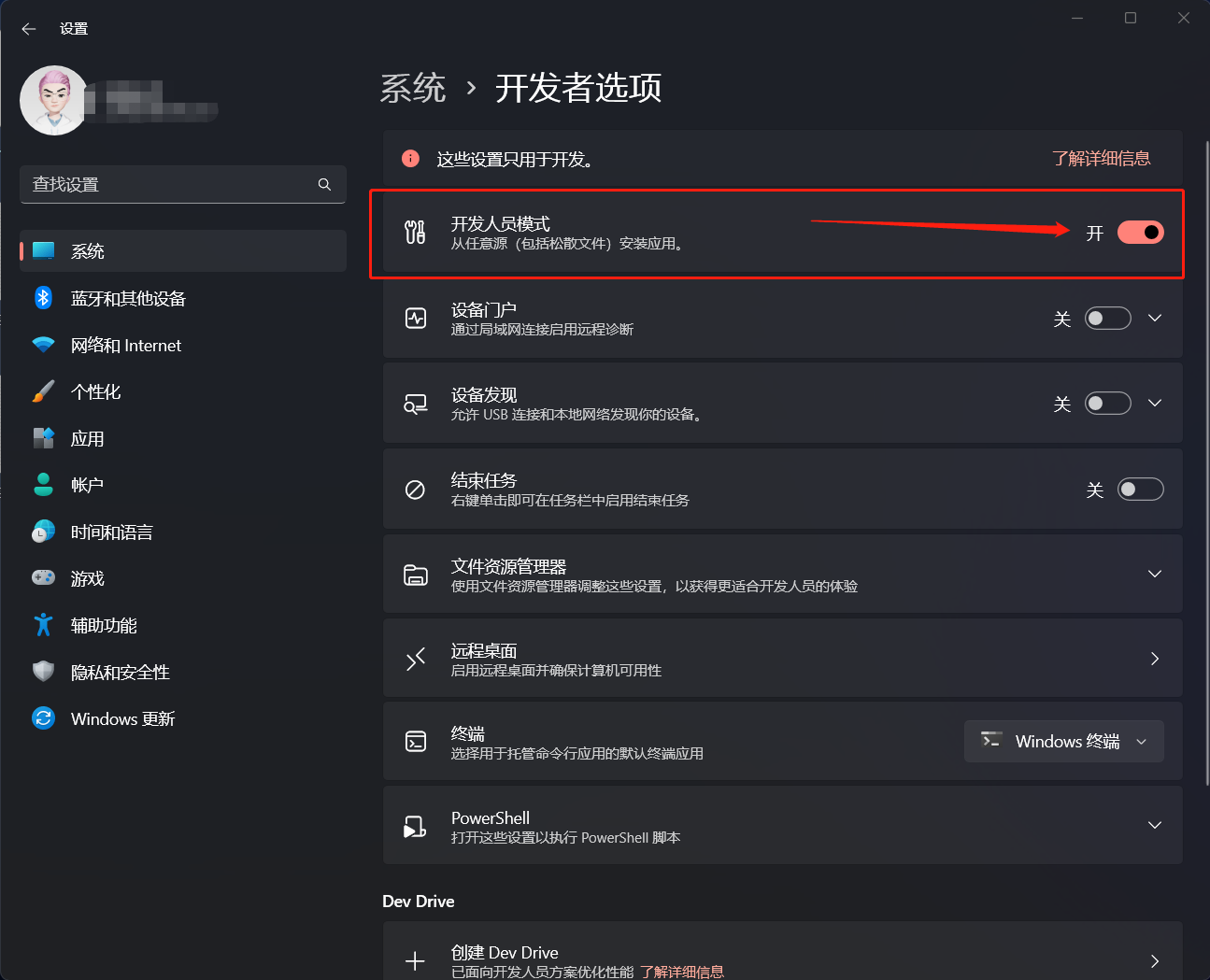
Task: Select the developer mode wrench icon
Action: pyautogui.click(x=415, y=232)
